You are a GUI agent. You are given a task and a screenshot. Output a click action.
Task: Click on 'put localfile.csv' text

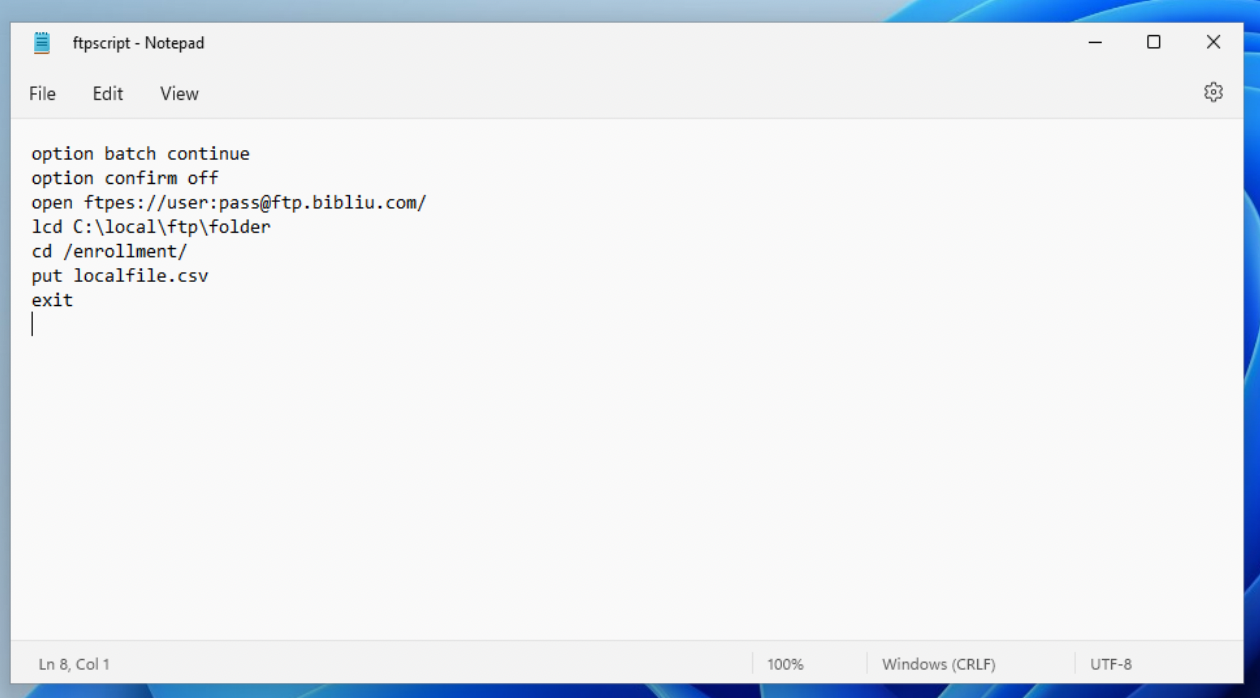(x=120, y=276)
